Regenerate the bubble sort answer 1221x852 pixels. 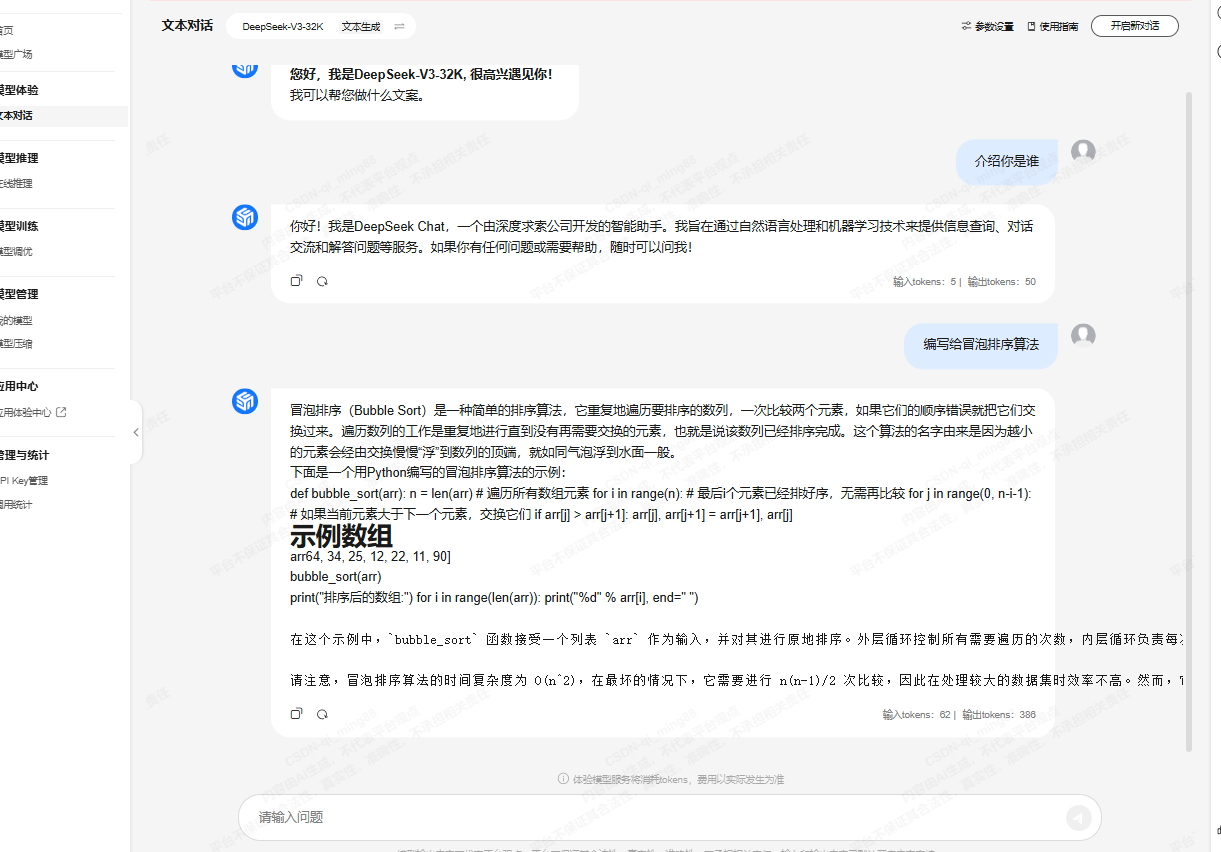[x=322, y=714]
